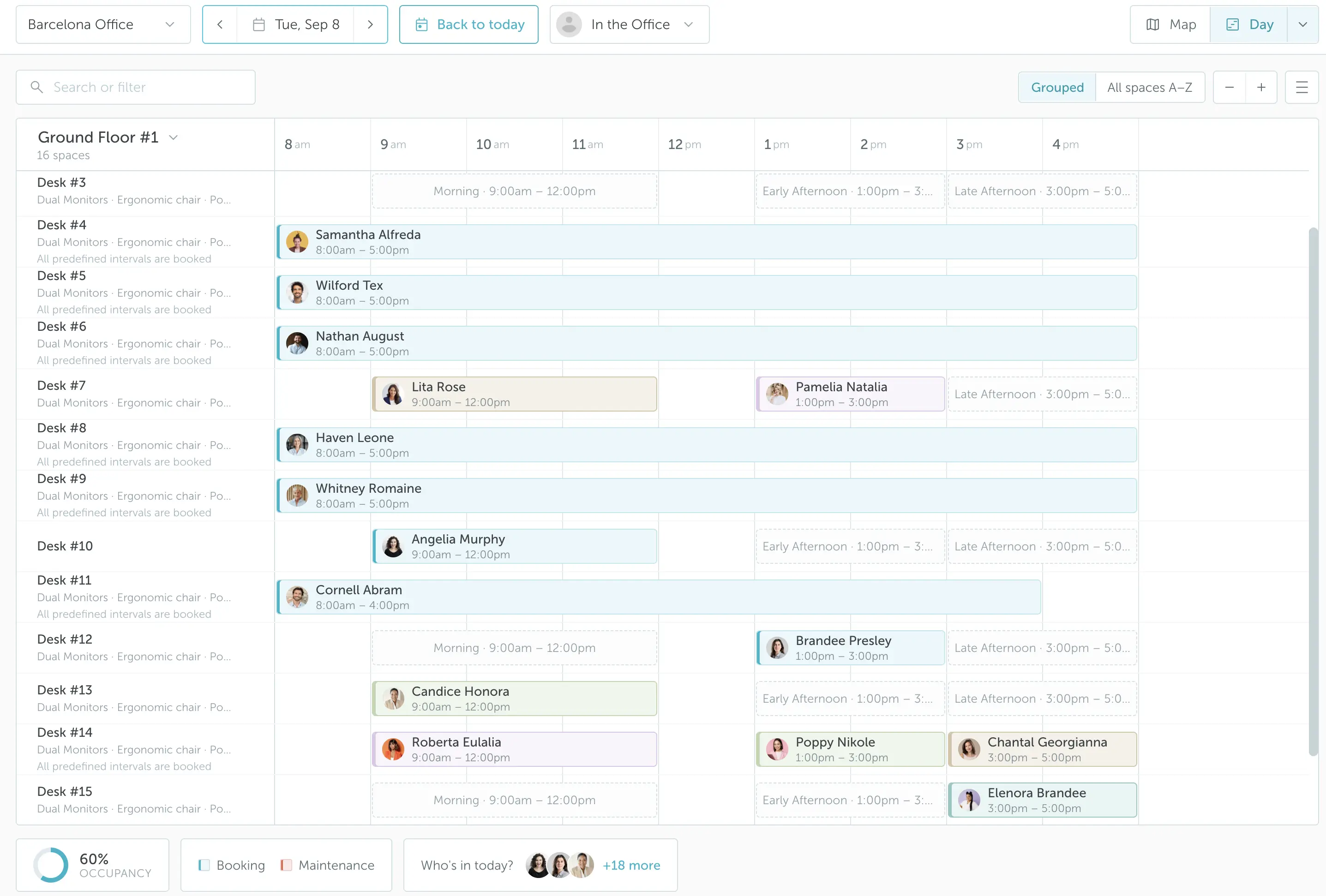
Task: Click Poppy Nikole's avatar on Desk #14
Action: pyautogui.click(x=777, y=749)
